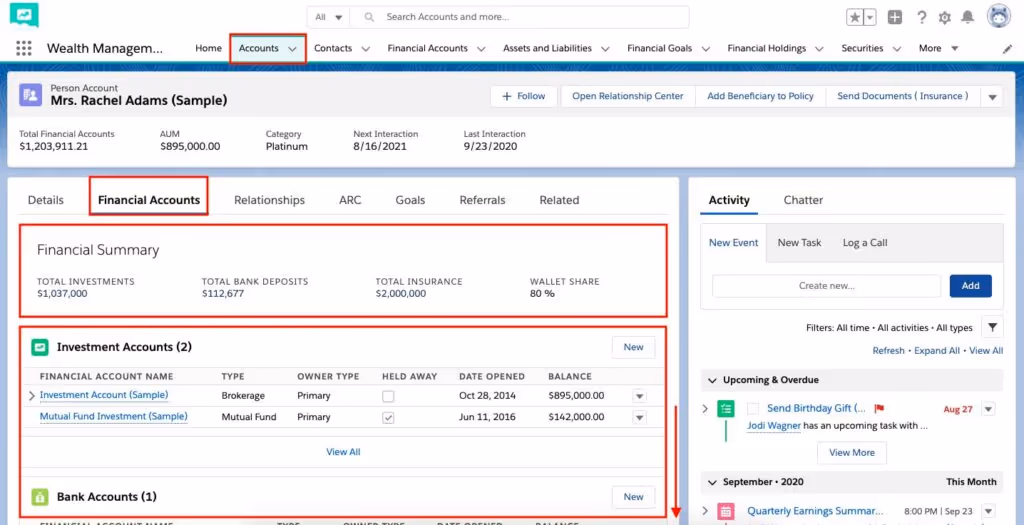Image resolution: width=1024 pixels, height=525 pixels.
Task: Click in the Create new event field
Action: point(826,285)
